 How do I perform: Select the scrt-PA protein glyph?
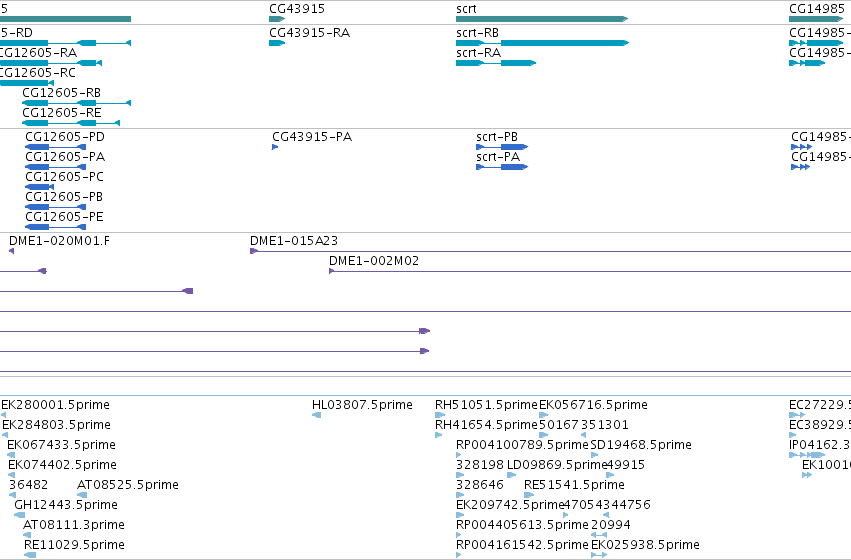pyautogui.click(x=502, y=167)
